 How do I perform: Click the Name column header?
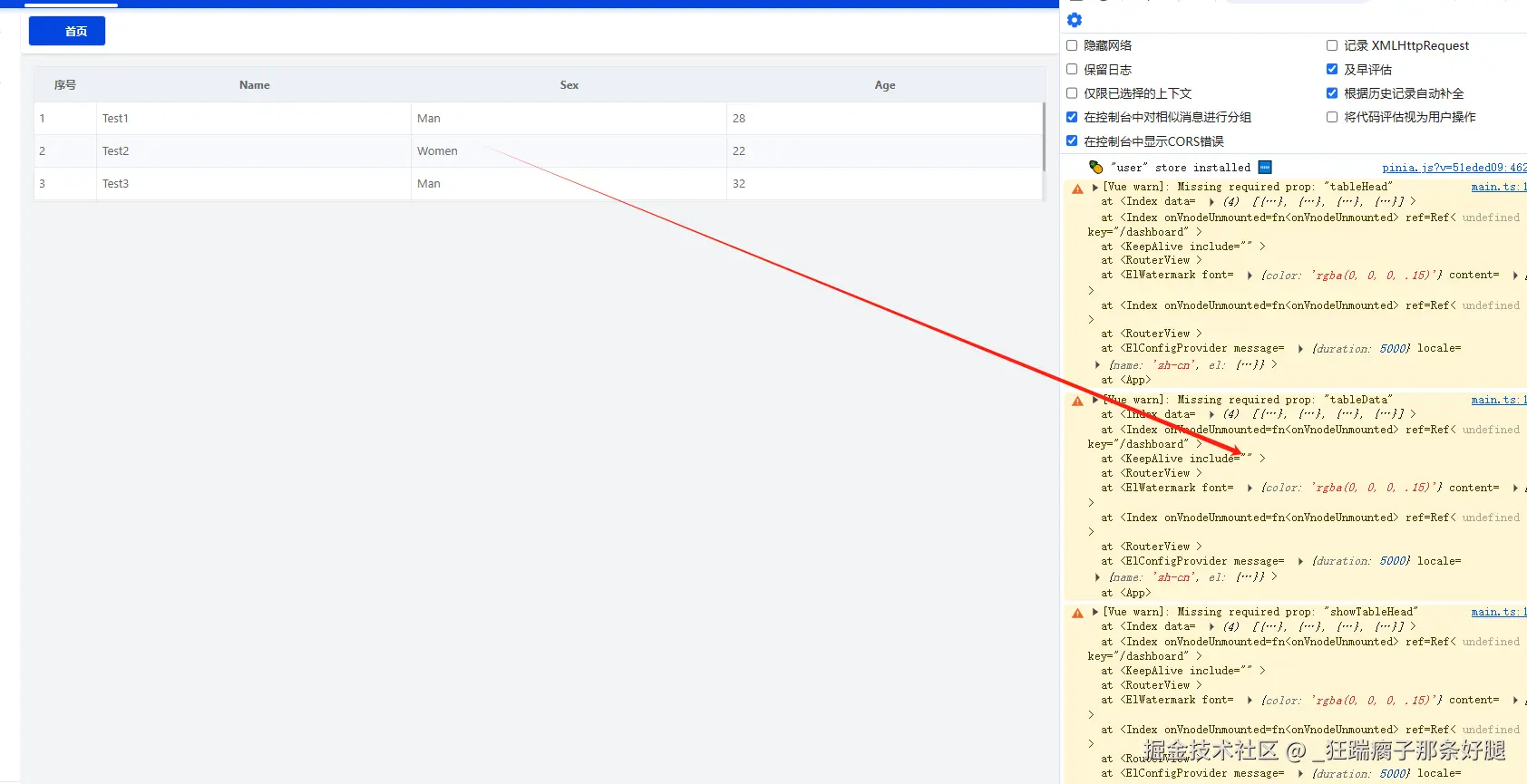(255, 85)
